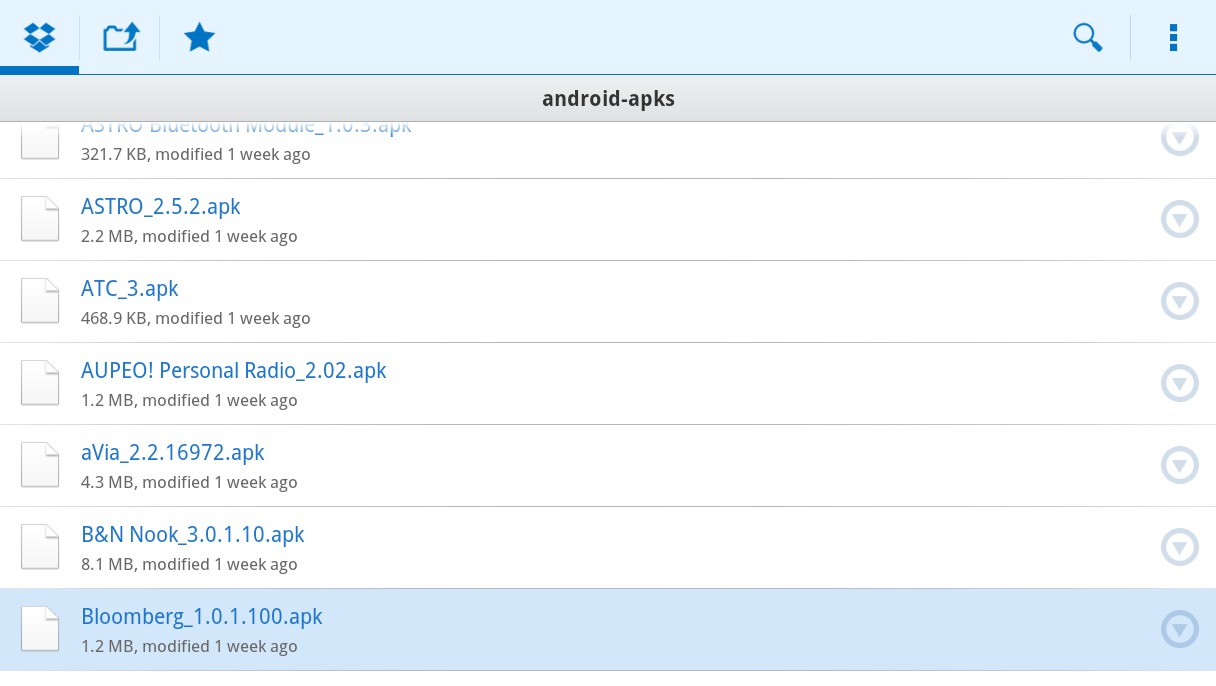Click the file icon beside AUPEO! Personal Radio_2.02.apk
Viewport: 1216px width, 686px height.
pos(41,383)
